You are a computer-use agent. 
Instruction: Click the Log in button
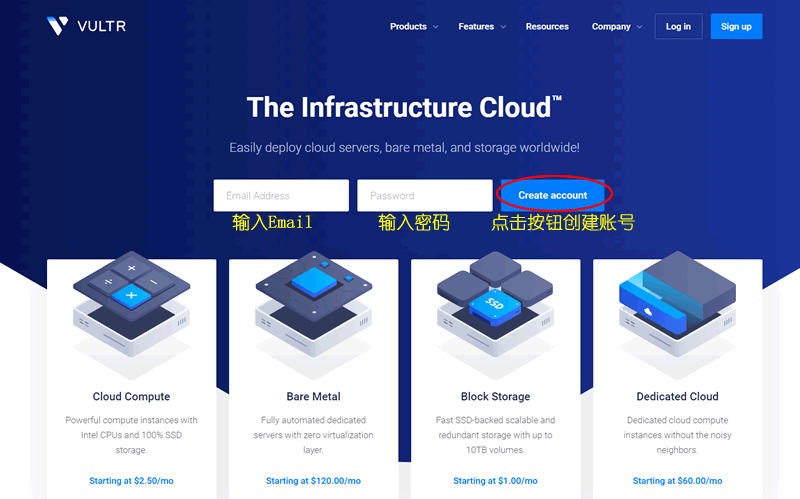678,27
